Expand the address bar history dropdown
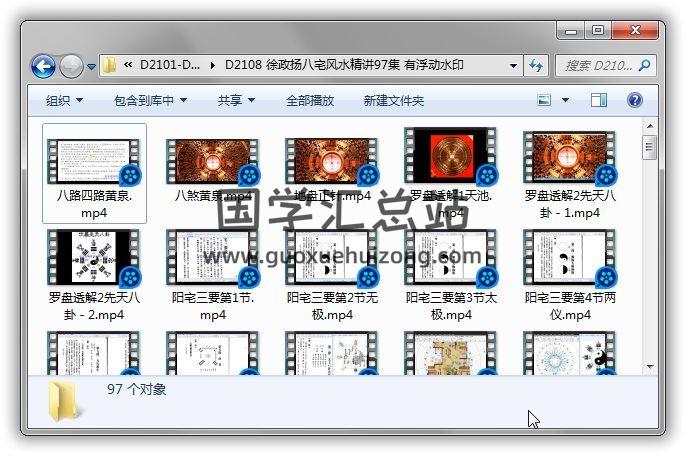This screenshot has width=686, height=456. pyautogui.click(x=514, y=66)
